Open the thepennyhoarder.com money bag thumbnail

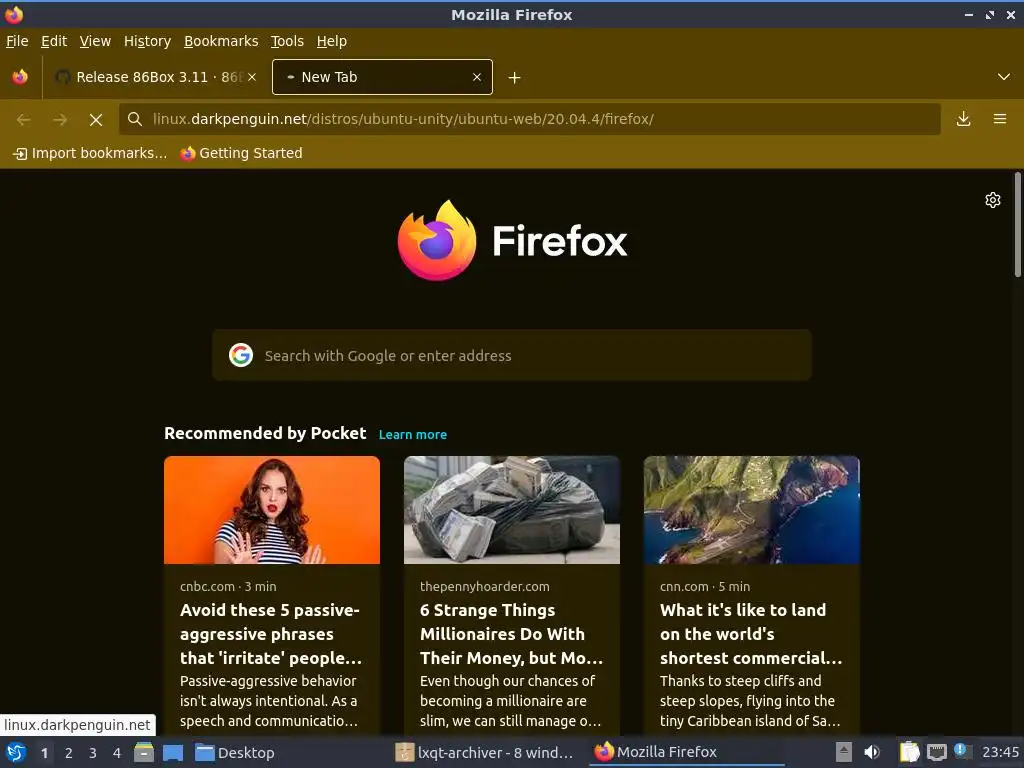(x=512, y=510)
